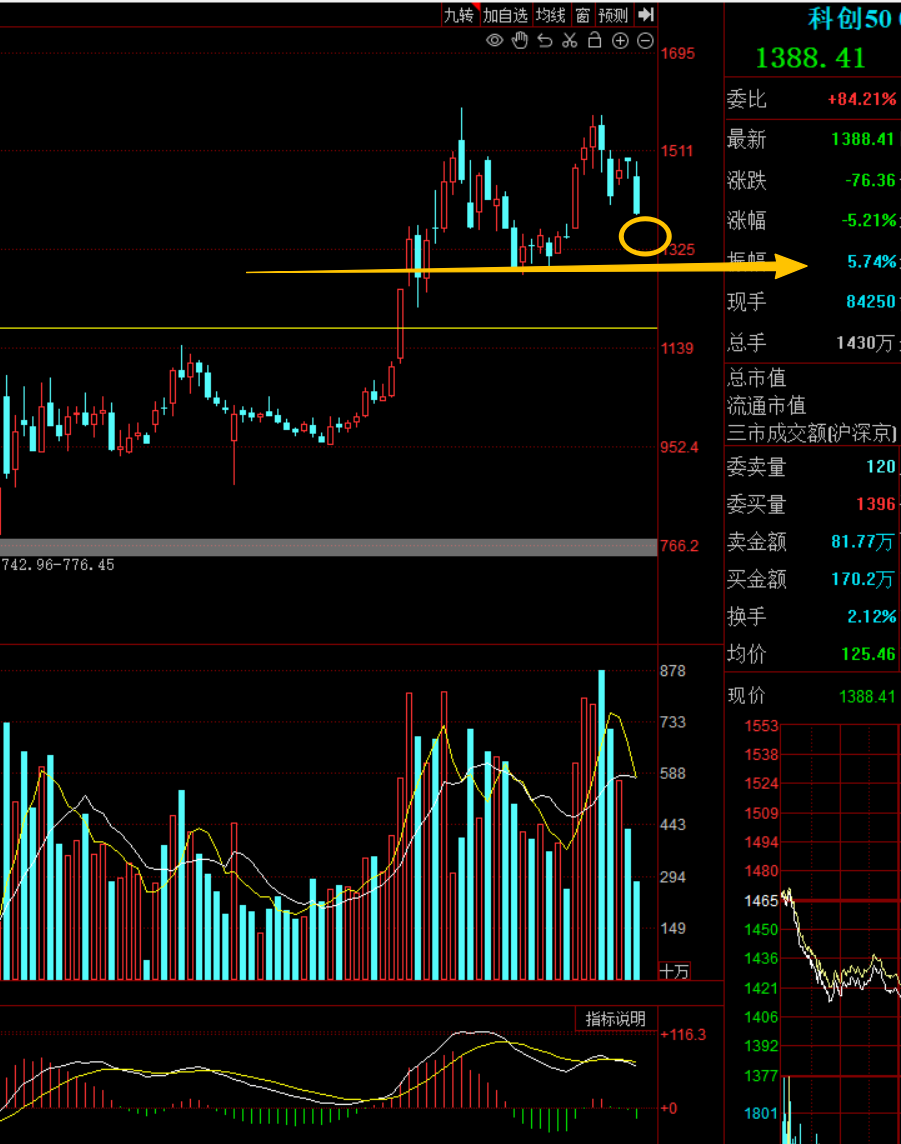The image size is (901, 1144).
Task: Open the 指标说明 indicator description
Action: pyautogui.click(x=616, y=1019)
